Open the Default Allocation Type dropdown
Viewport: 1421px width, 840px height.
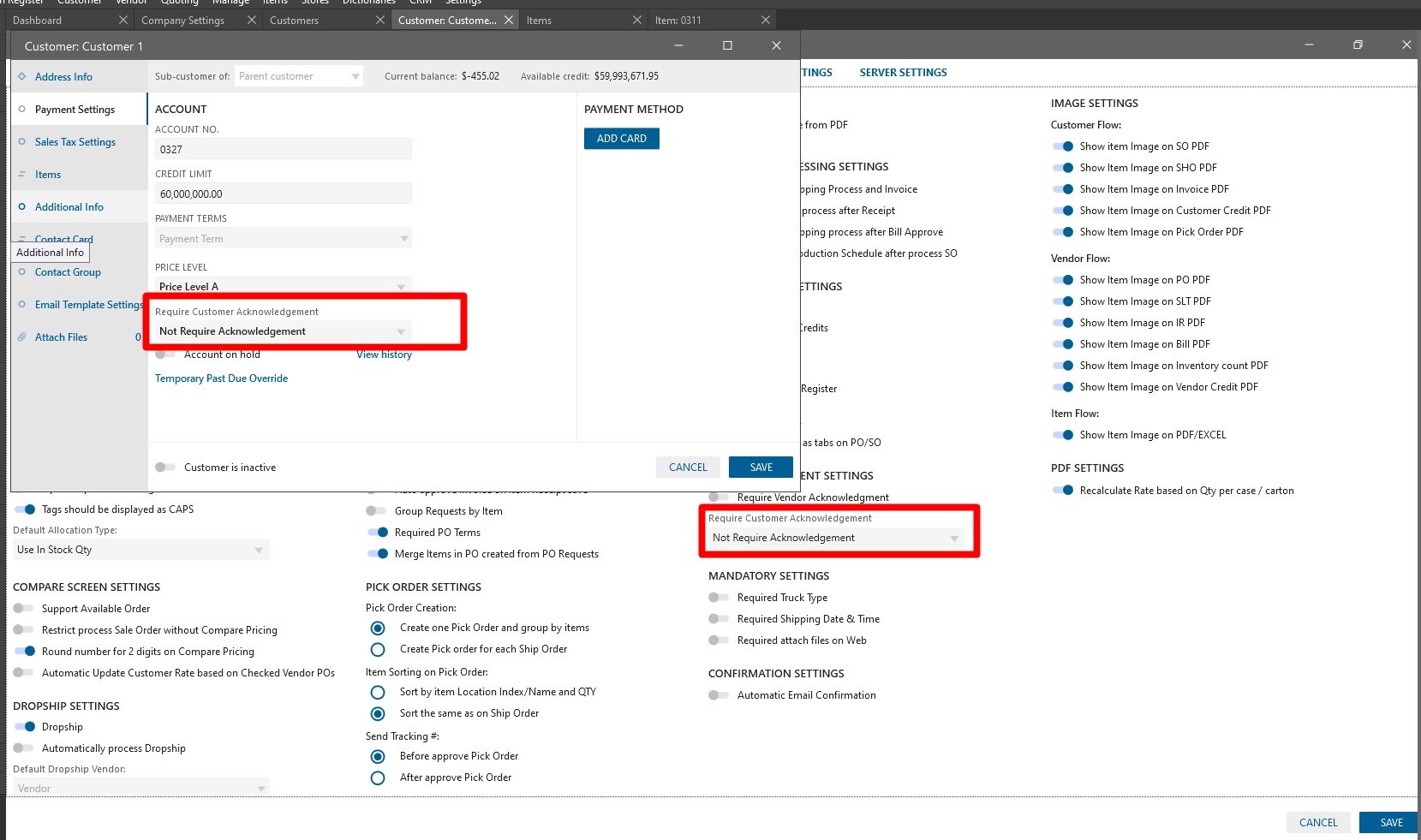coord(259,550)
